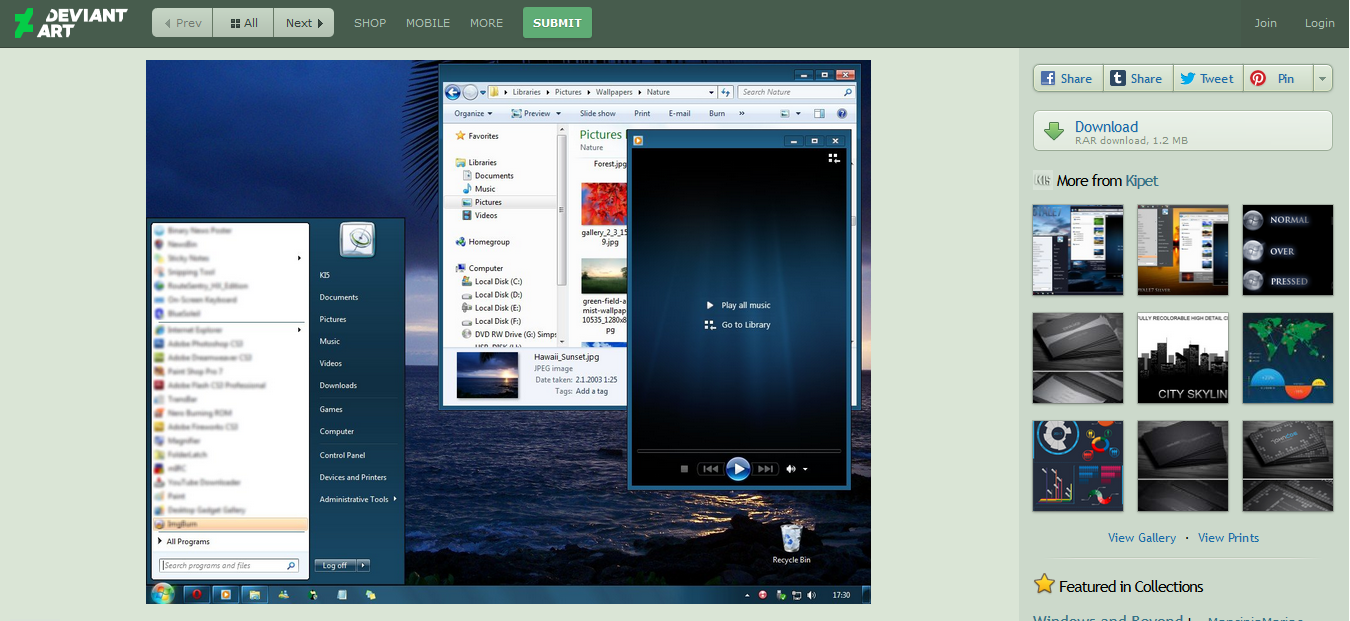This screenshot has width=1350, height=621.
Task: Click the user account picture in Start menu
Action: pyautogui.click(x=357, y=240)
